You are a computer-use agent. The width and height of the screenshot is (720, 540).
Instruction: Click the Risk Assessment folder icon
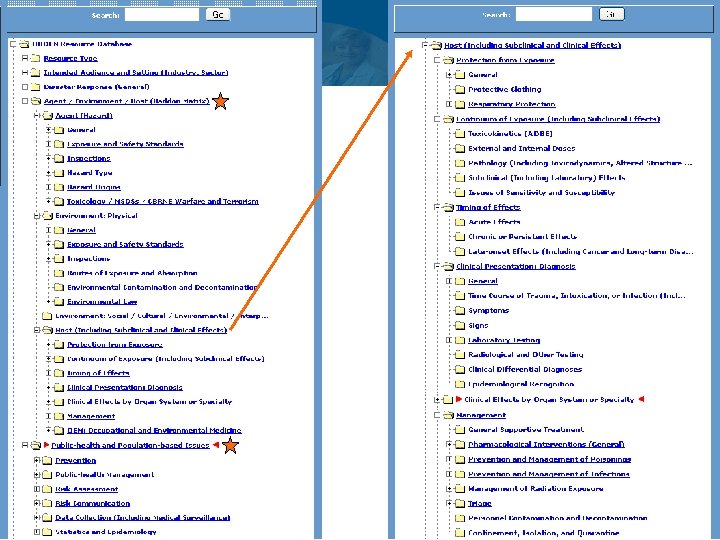pos(47,489)
